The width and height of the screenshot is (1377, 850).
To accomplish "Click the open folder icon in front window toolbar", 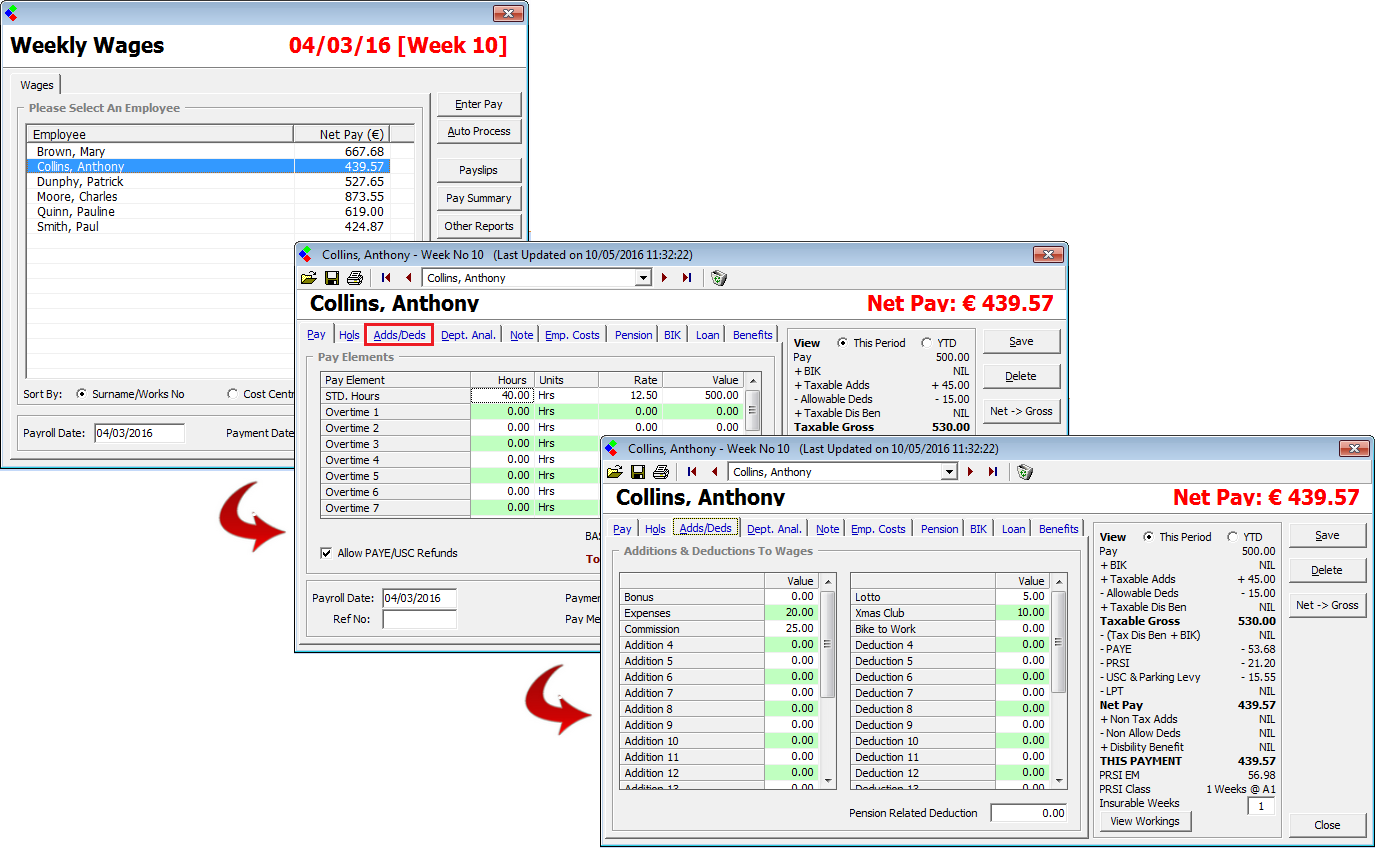I will tap(615, 472).
